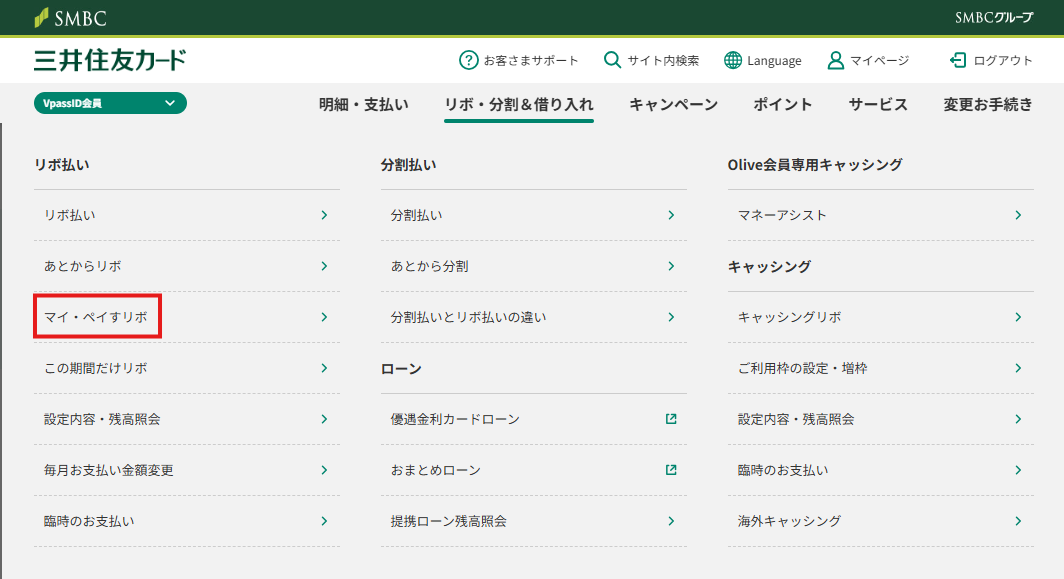Open the サービス menu
This screenshot has width=1064, height=579.
click(878, 104)
